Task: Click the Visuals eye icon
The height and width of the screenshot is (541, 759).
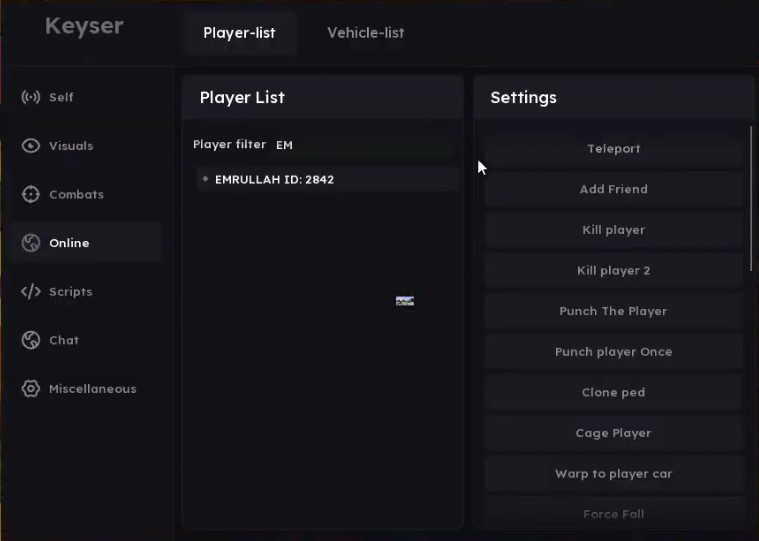Action: point(31,146)
